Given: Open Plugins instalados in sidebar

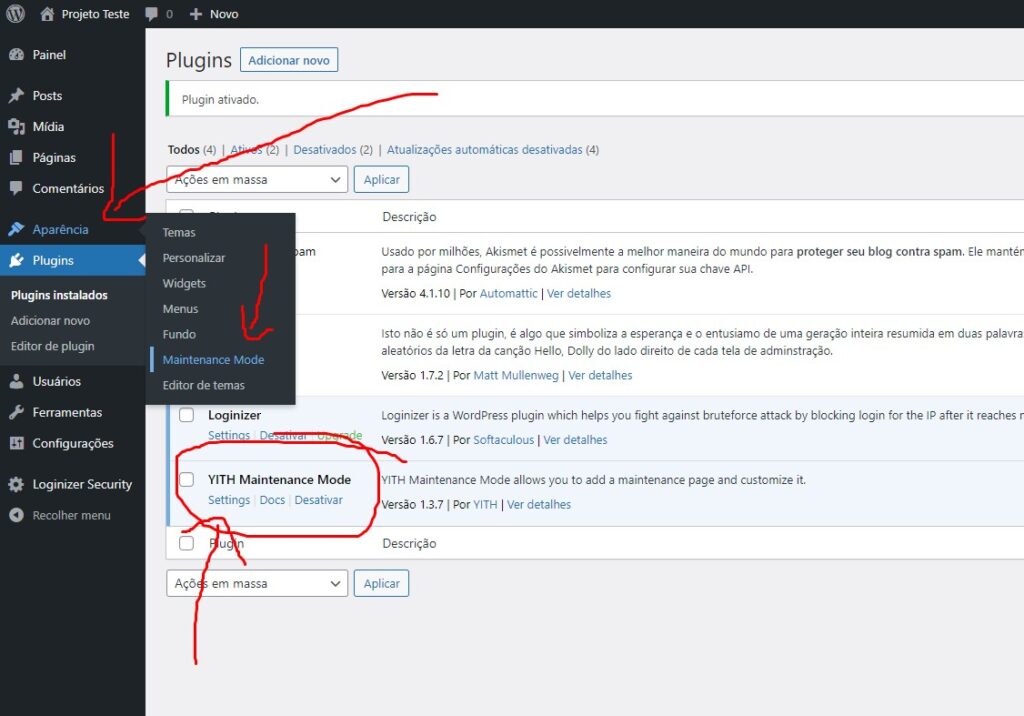Looking at the screenshot, I should coord(59,295).
